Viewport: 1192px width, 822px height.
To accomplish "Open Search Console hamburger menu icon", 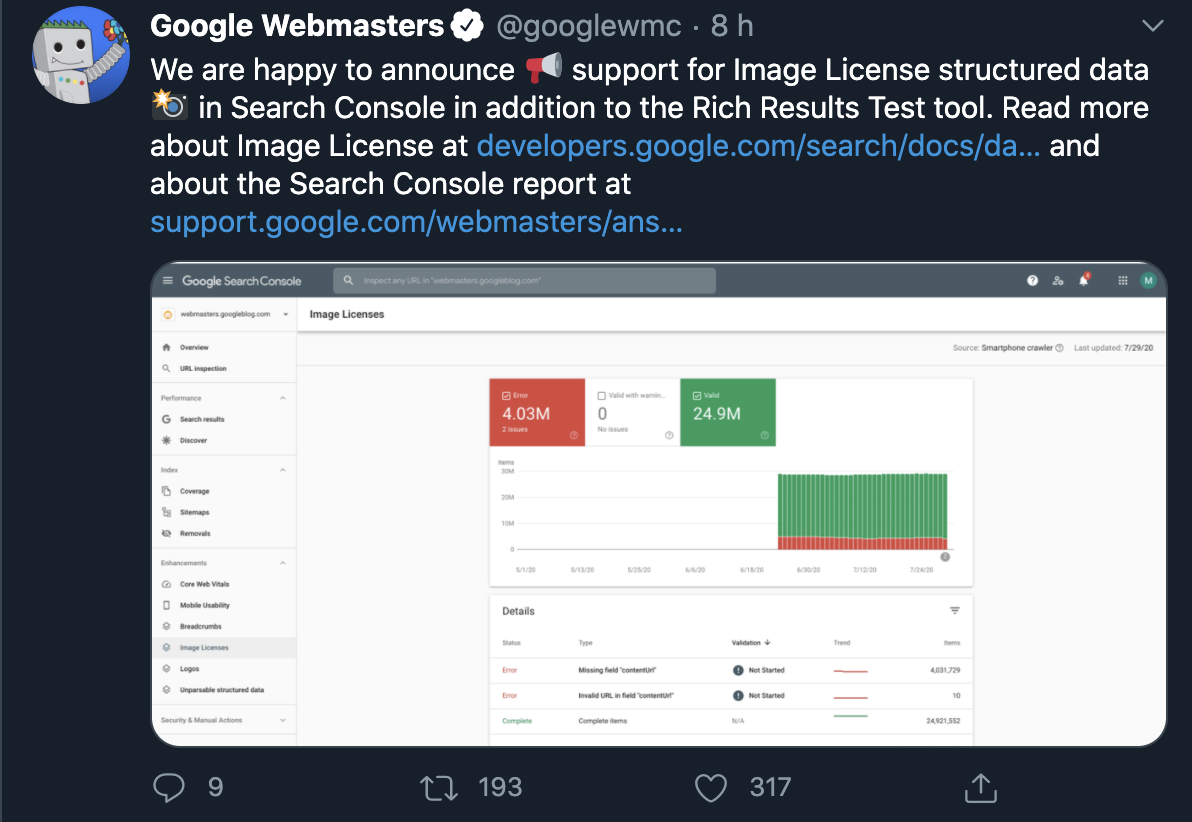I will pos(168,281).
